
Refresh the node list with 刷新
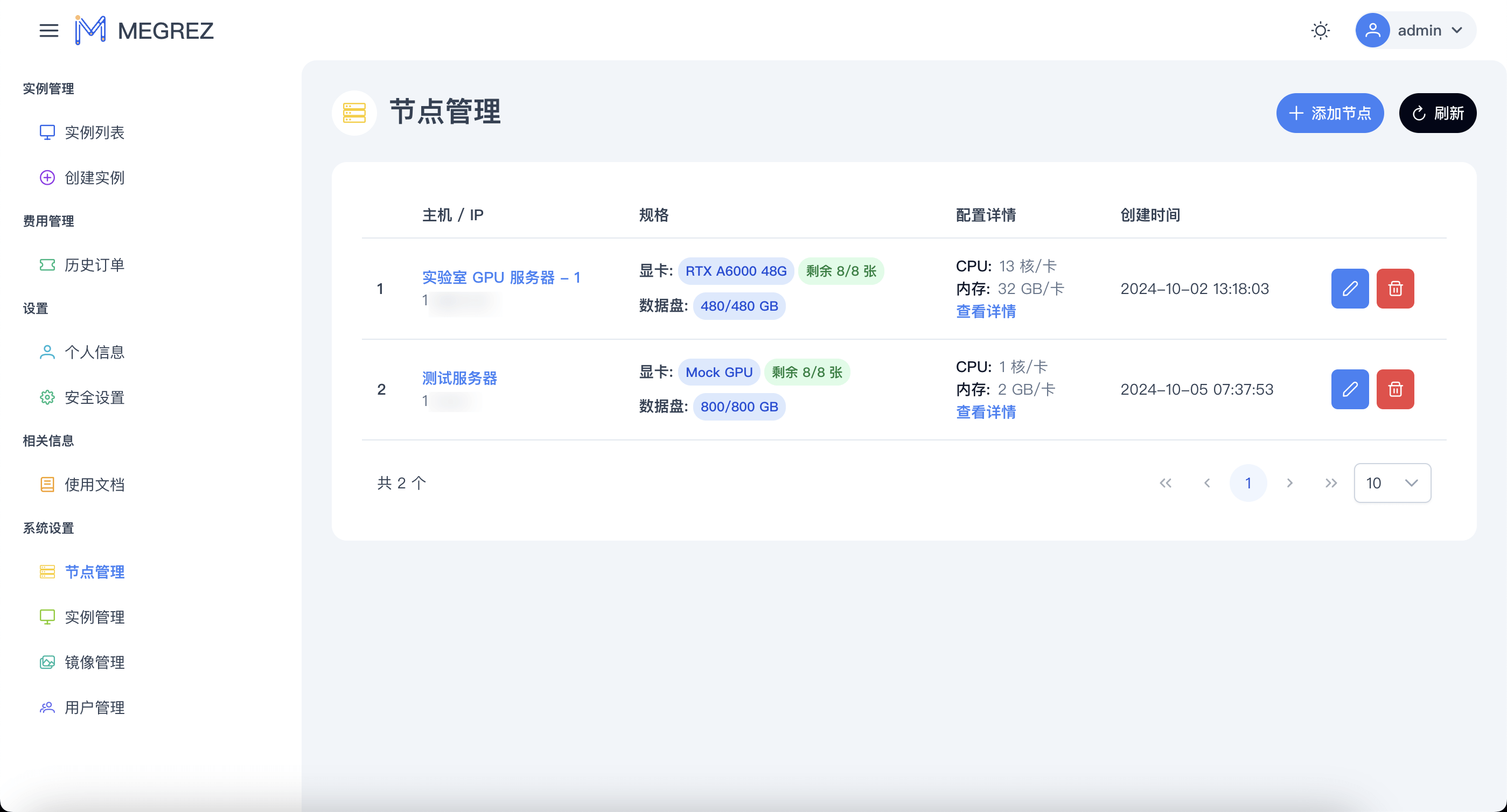pos(1438,113)
